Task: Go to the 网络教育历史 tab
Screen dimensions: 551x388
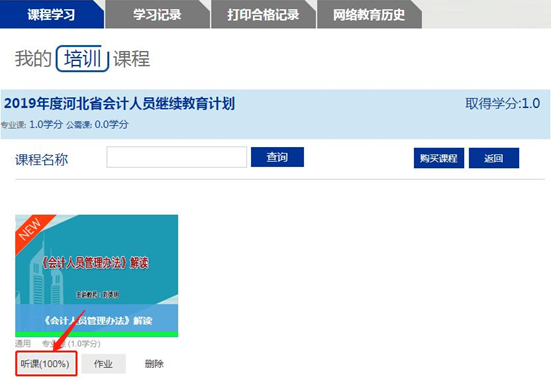Action: point(369,14)
